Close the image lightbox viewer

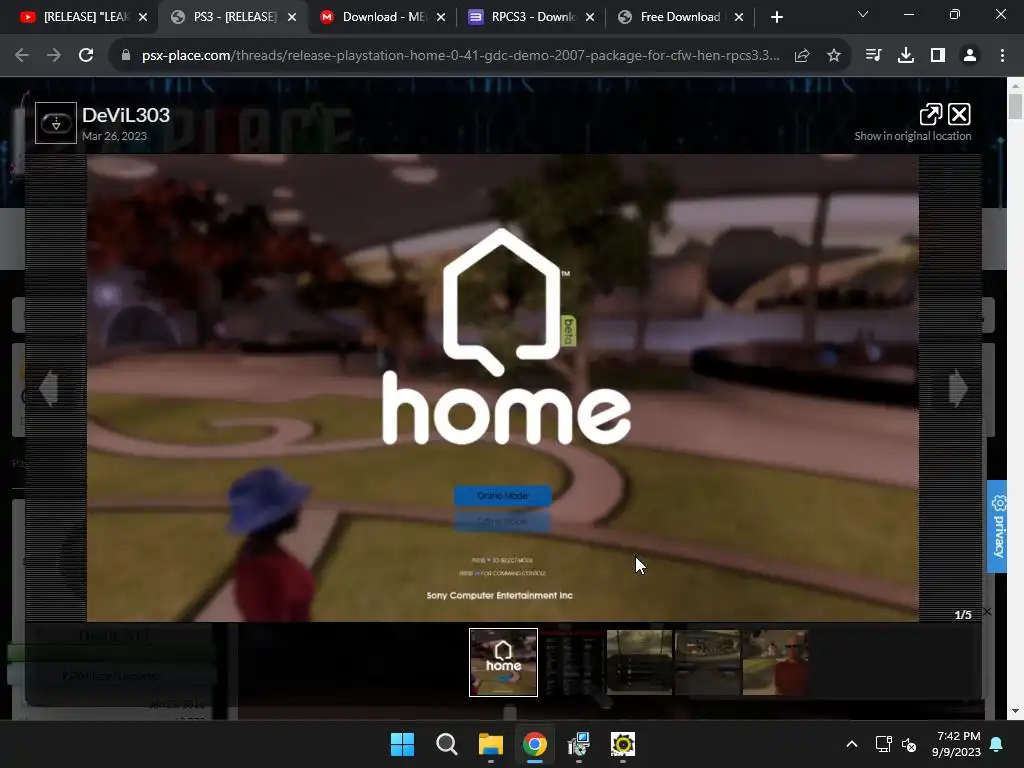(x=959, y=114)
